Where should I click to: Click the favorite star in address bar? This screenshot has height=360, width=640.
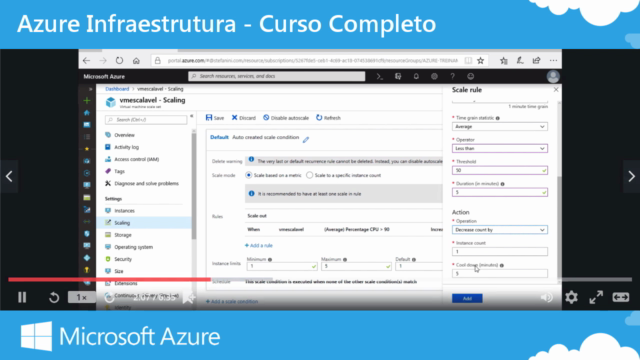pos(480,61)
